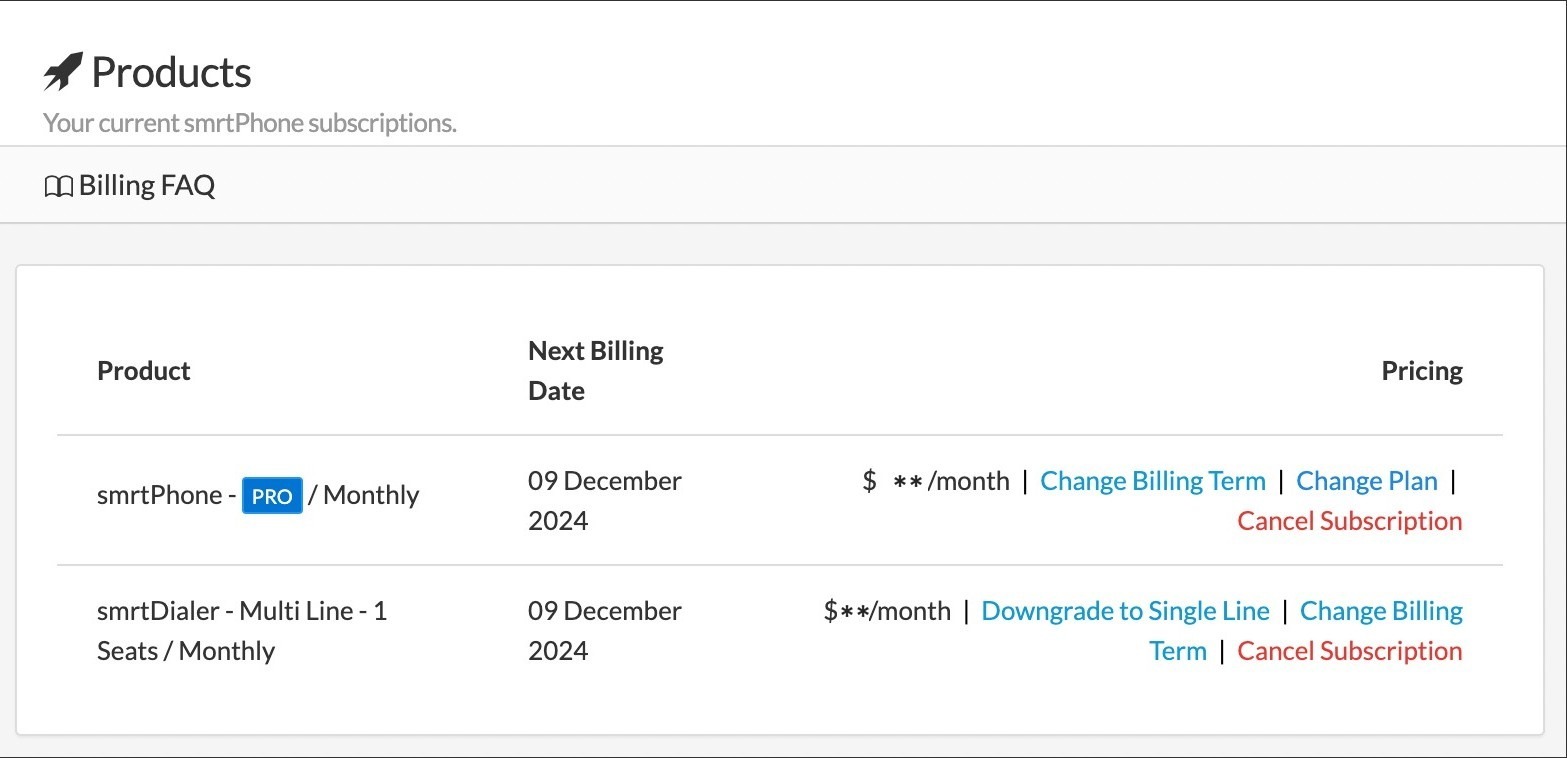
Task: Click the Product column header
Action: pos(144,371)
